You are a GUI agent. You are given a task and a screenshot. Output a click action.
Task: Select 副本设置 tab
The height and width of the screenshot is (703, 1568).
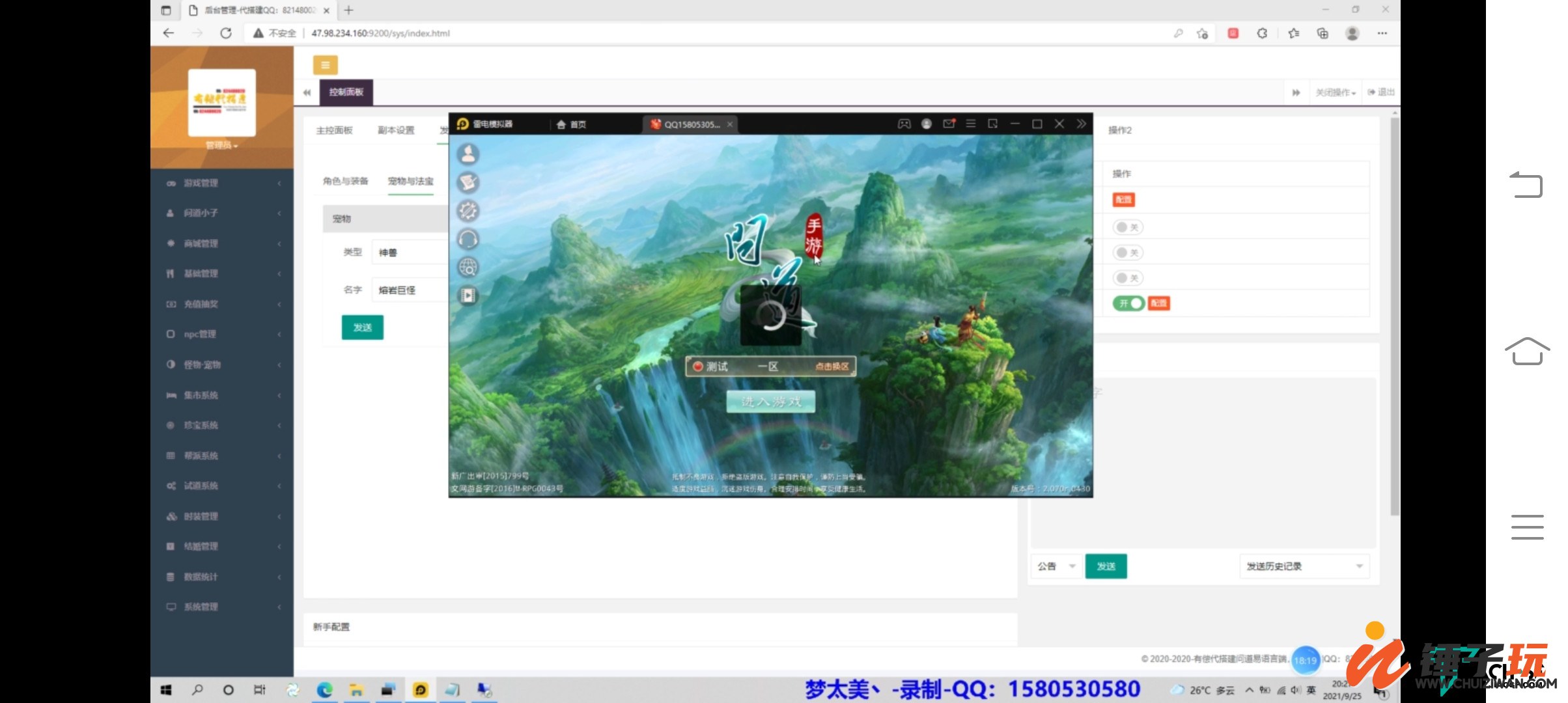click(396, 130)
